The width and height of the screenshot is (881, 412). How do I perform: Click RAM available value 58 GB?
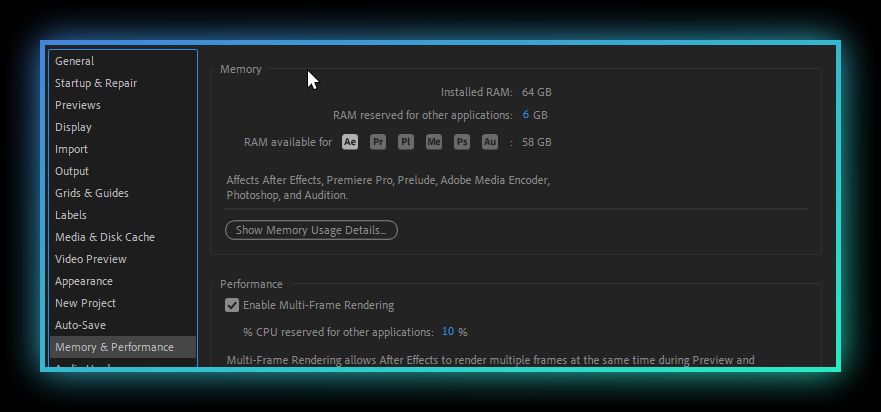coord(537,142)
